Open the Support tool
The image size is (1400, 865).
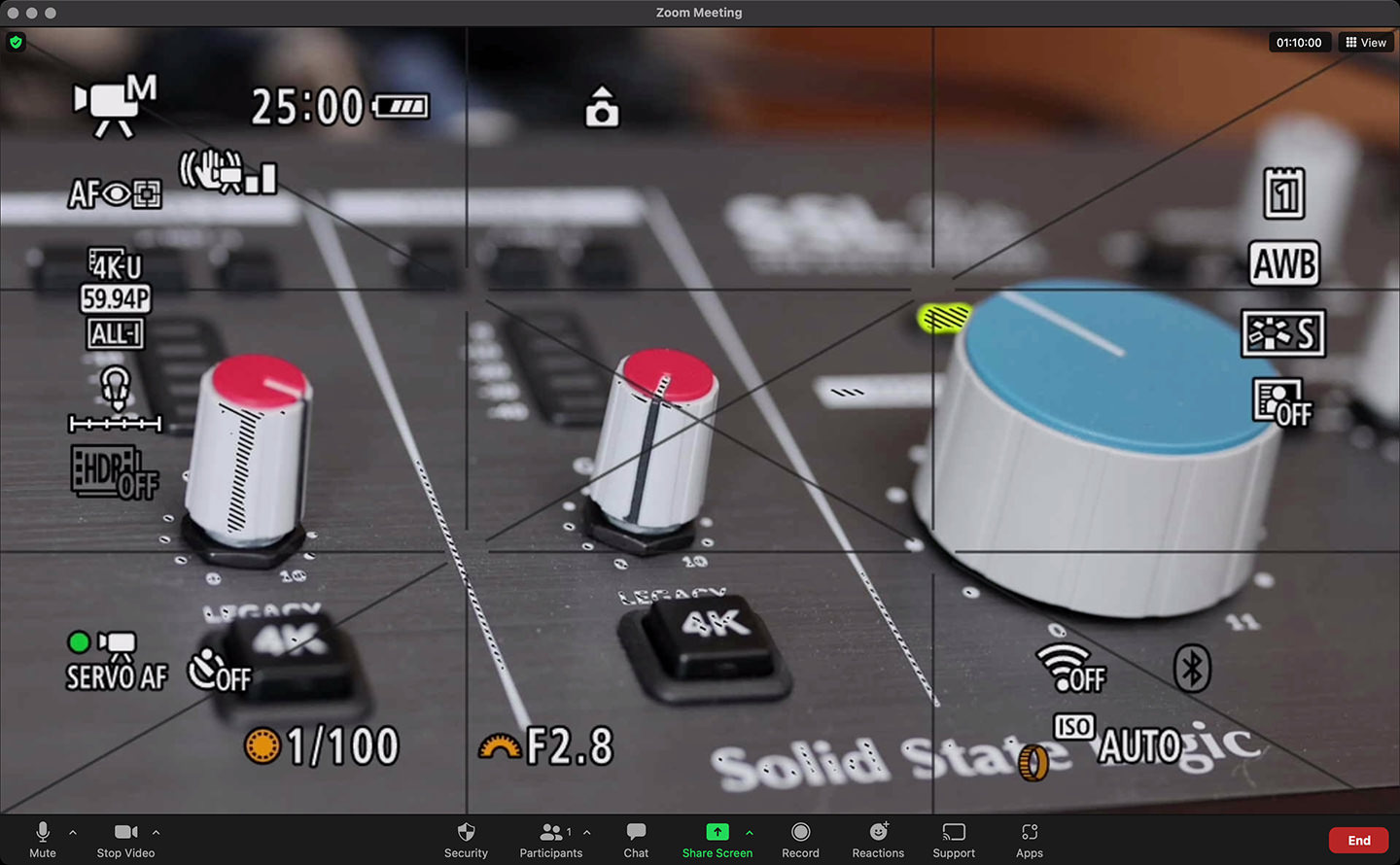point(954,840)
